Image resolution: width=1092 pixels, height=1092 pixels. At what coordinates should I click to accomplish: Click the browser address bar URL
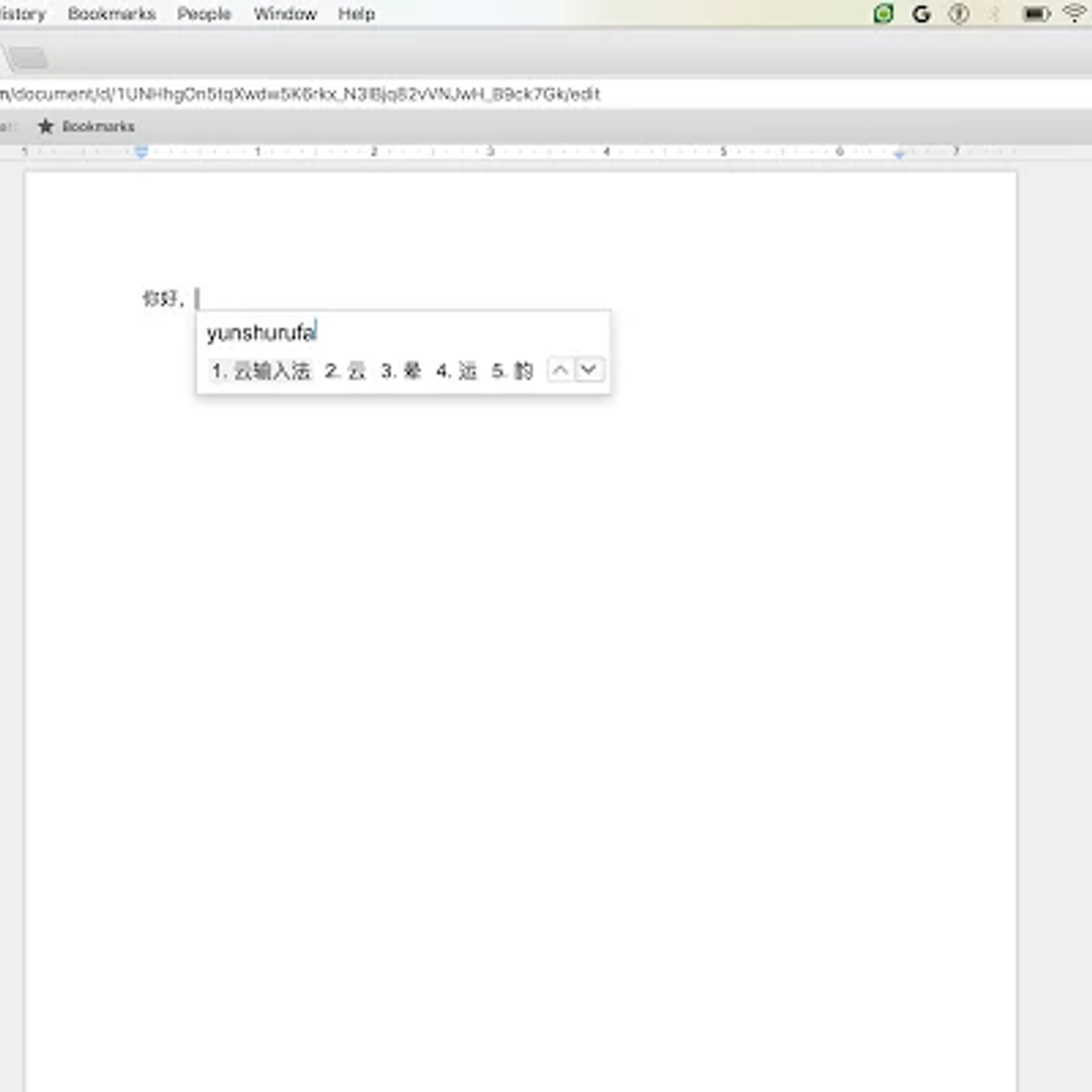(300, 94)
